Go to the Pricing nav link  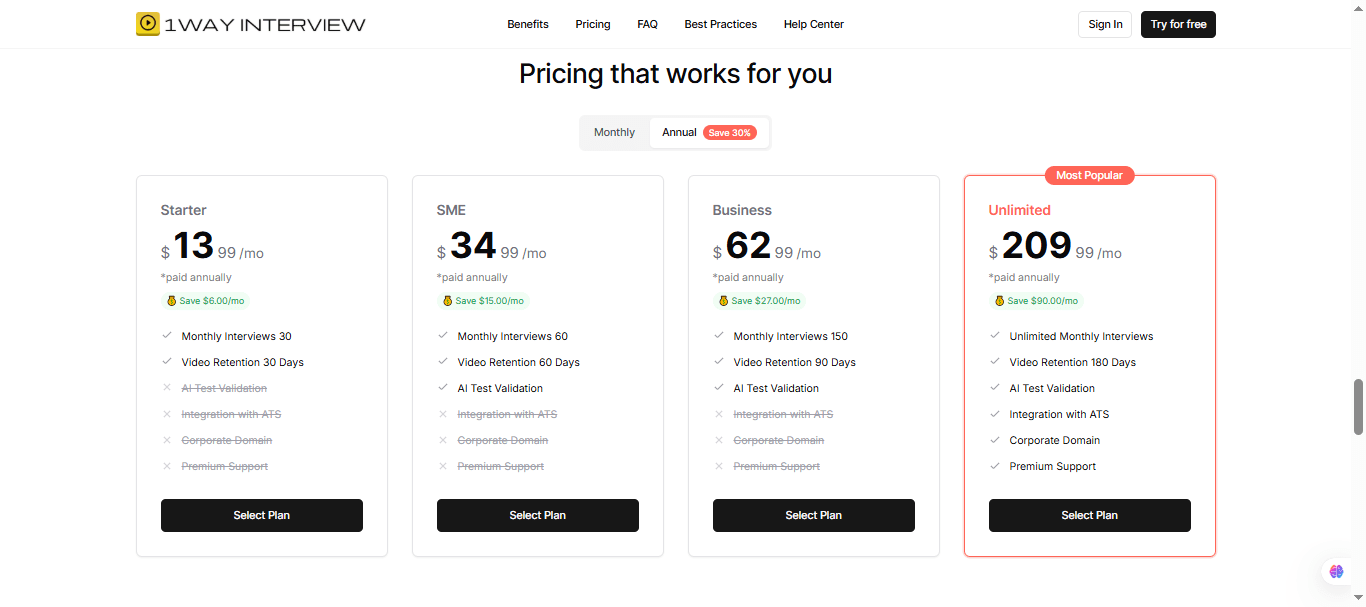click(593, 24)
